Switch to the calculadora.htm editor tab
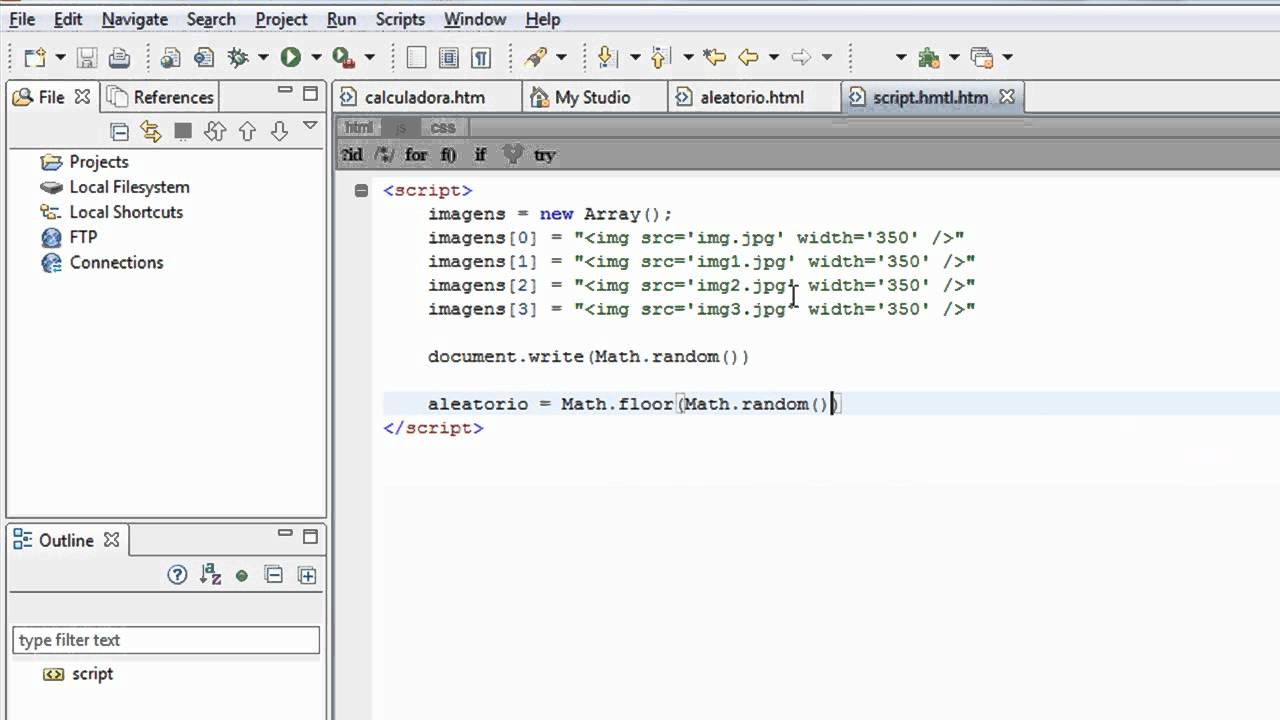Screen dimensions: 1280x720 425,97
